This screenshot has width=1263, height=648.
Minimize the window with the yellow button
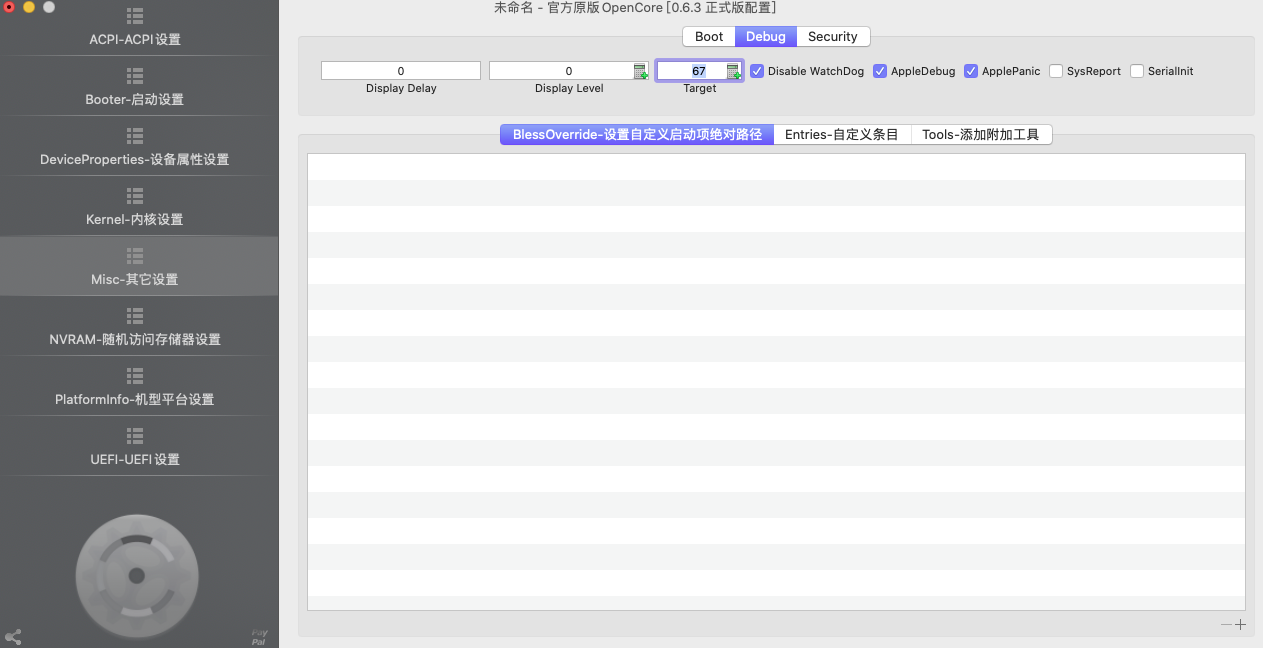pos(29,7)
